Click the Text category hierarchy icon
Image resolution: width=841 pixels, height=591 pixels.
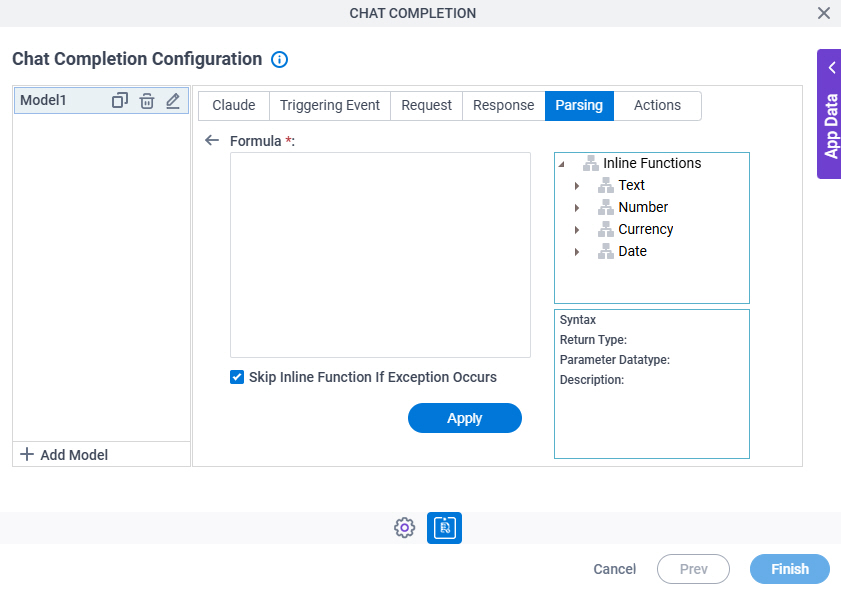(x=606, y=185)
